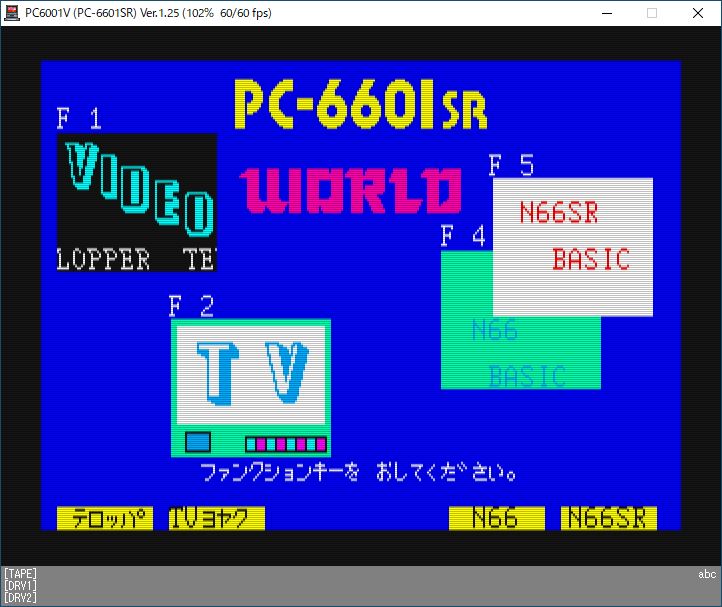
Task: Click the PC6001V app icon in title bar
Action: 12,13
